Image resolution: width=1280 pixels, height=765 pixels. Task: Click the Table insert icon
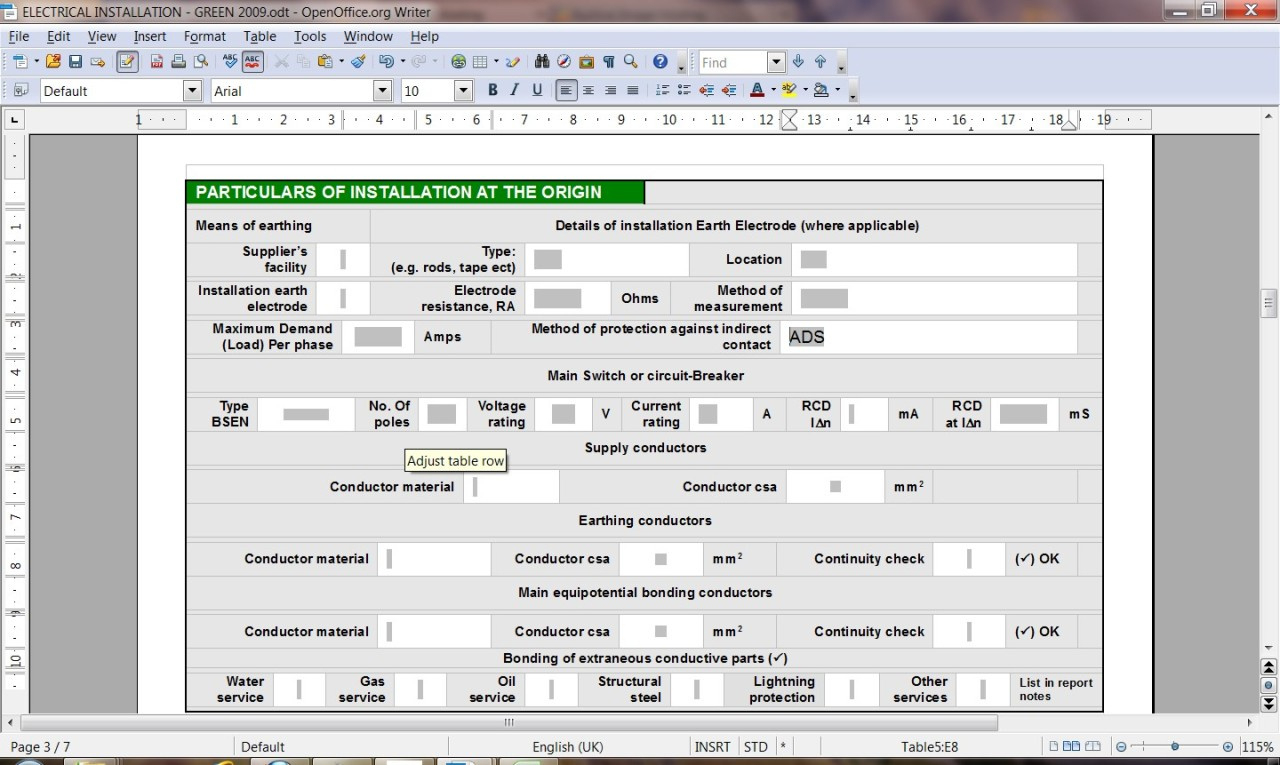pos(480,62)
